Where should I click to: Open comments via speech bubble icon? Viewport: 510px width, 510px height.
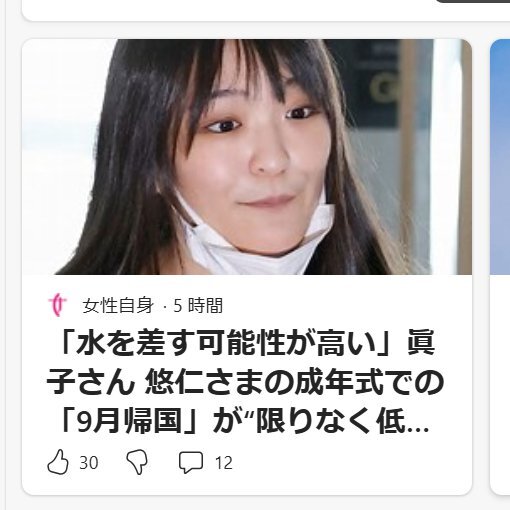click(x=191, y=462)
